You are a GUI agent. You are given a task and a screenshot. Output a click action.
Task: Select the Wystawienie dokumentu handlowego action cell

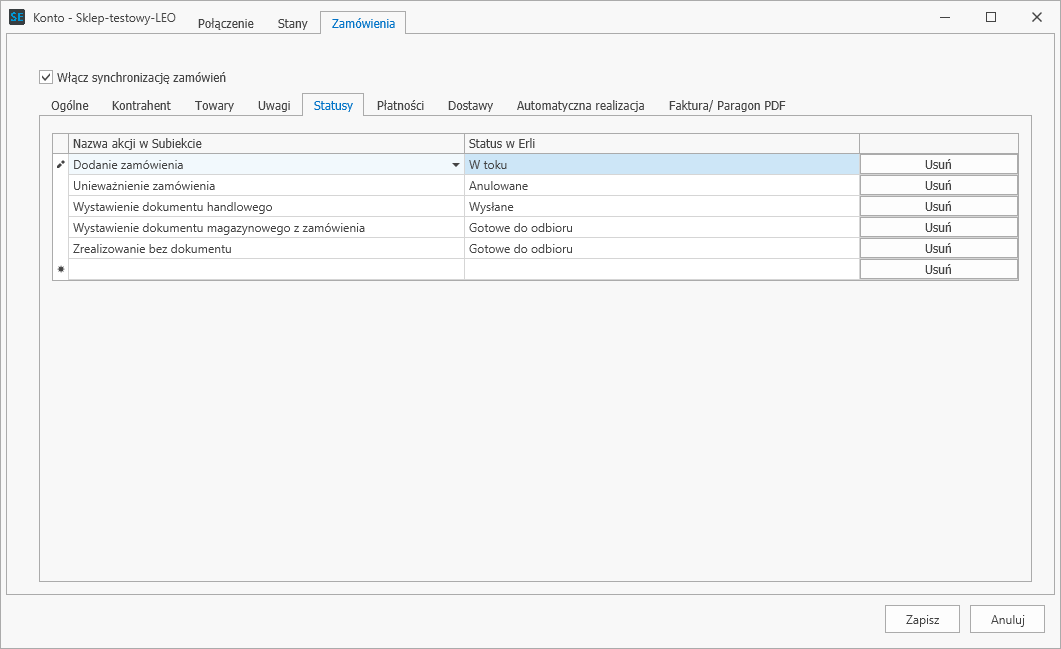click(267, 206)
